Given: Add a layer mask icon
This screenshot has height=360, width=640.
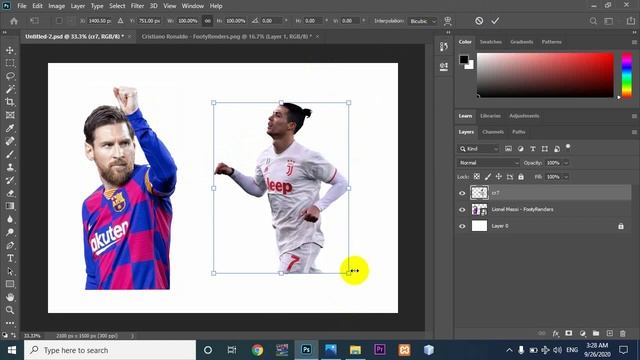Looking at the screenshot, I should click(569, 333).
